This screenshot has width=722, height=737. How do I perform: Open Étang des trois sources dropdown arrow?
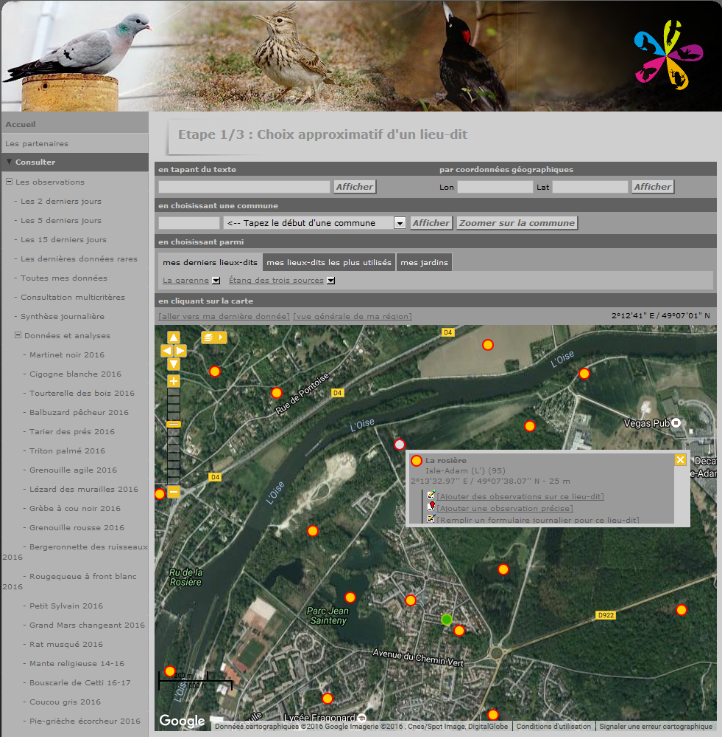pyautogui.click(x=331, y=281)
